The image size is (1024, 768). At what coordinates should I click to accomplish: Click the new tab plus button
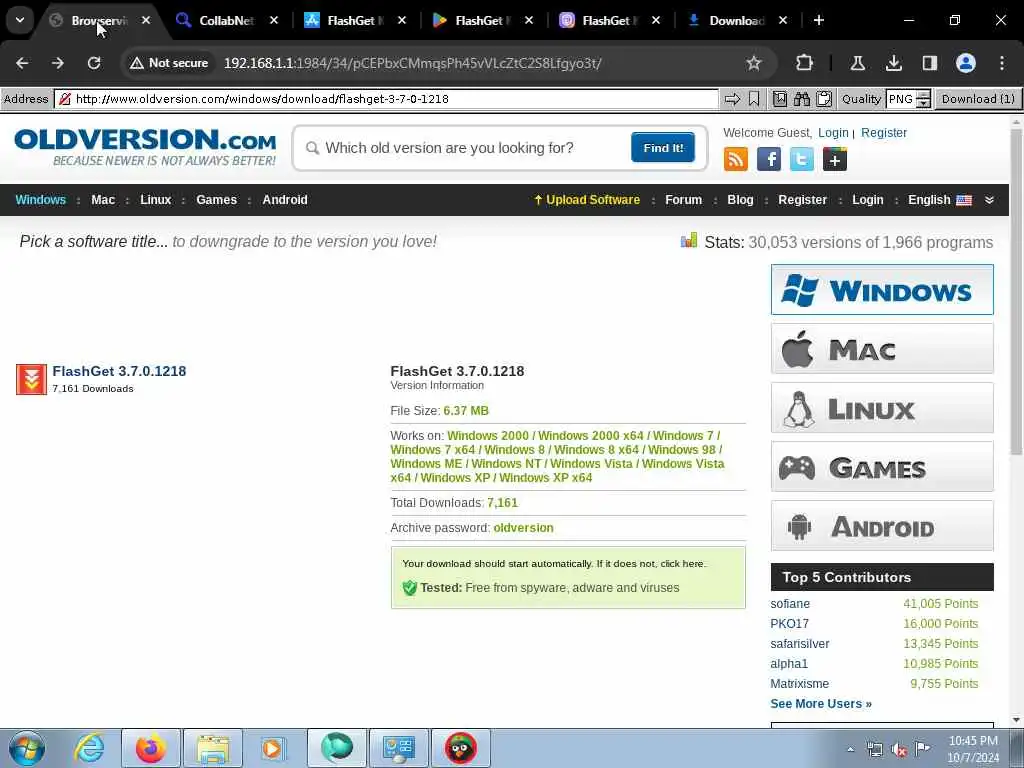(818, 21)
